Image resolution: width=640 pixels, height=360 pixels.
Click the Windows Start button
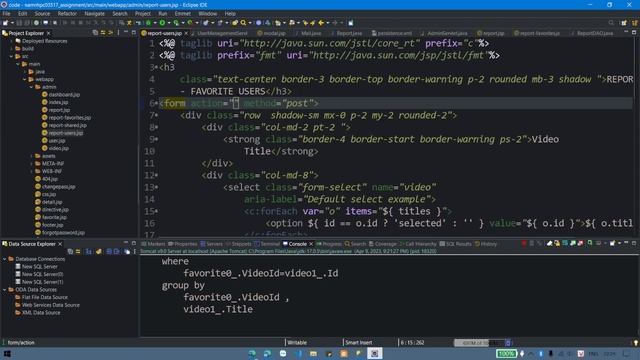[7, 353]
